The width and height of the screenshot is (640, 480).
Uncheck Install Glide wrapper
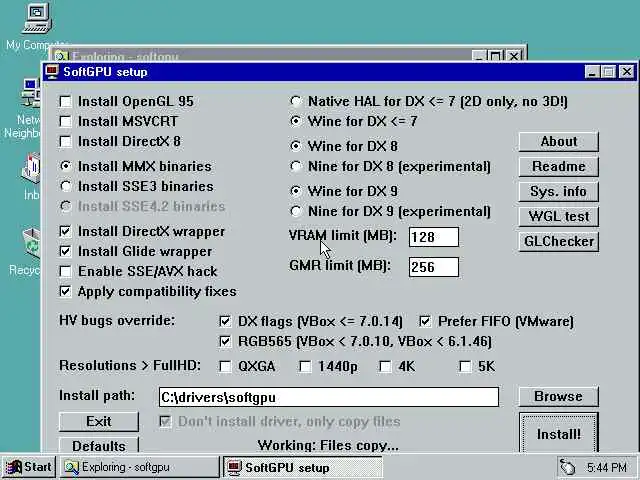pyautogui.click(x=65, y=251)
